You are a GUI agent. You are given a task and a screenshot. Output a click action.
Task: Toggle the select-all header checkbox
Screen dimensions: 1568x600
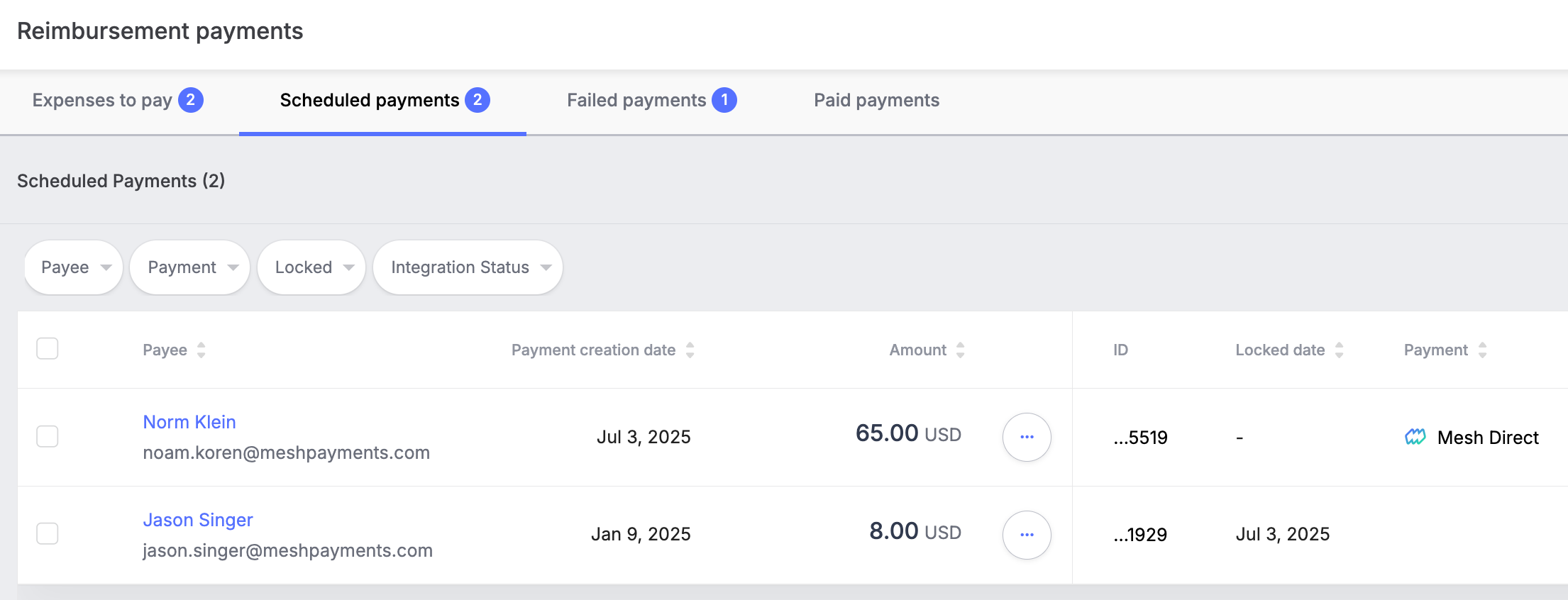coord(48,349)
